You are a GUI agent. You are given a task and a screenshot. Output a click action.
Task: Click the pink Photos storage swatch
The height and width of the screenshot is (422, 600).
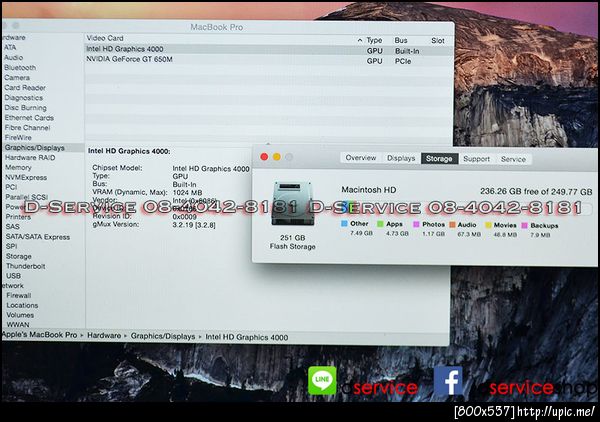click(x=416, y=225)
